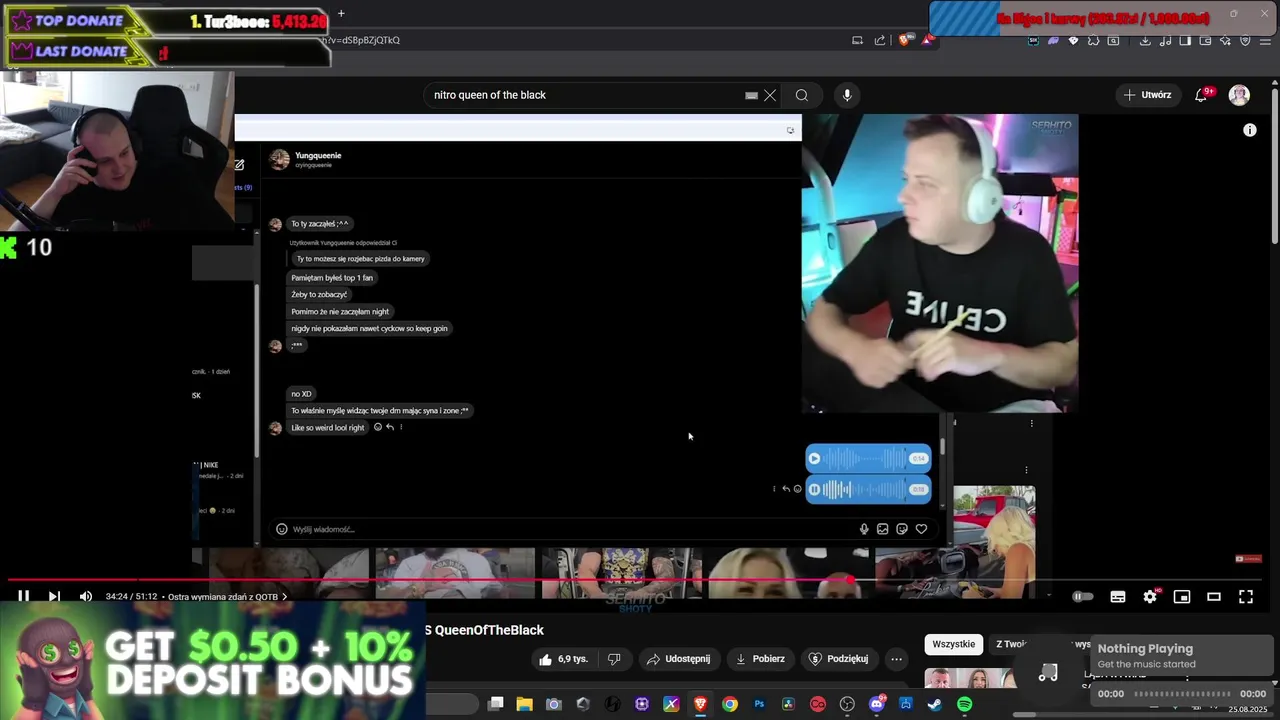Screen dimensions: 1280x720
Task: Open Brave VPN shield icon
Action: (x=1245, y=41)
